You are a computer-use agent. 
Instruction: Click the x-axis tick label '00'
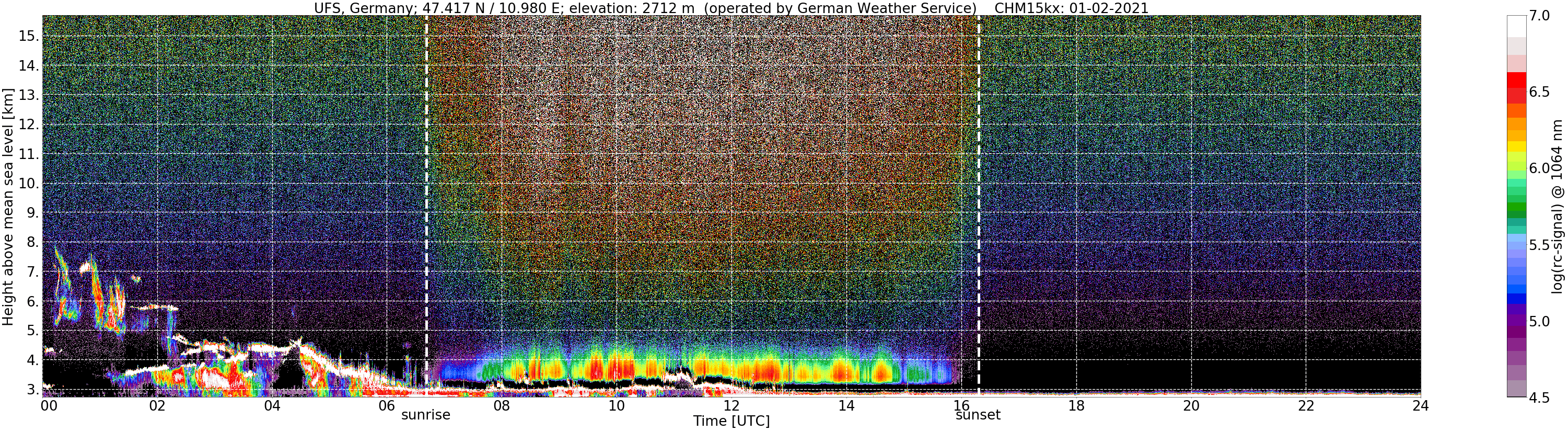49,405
